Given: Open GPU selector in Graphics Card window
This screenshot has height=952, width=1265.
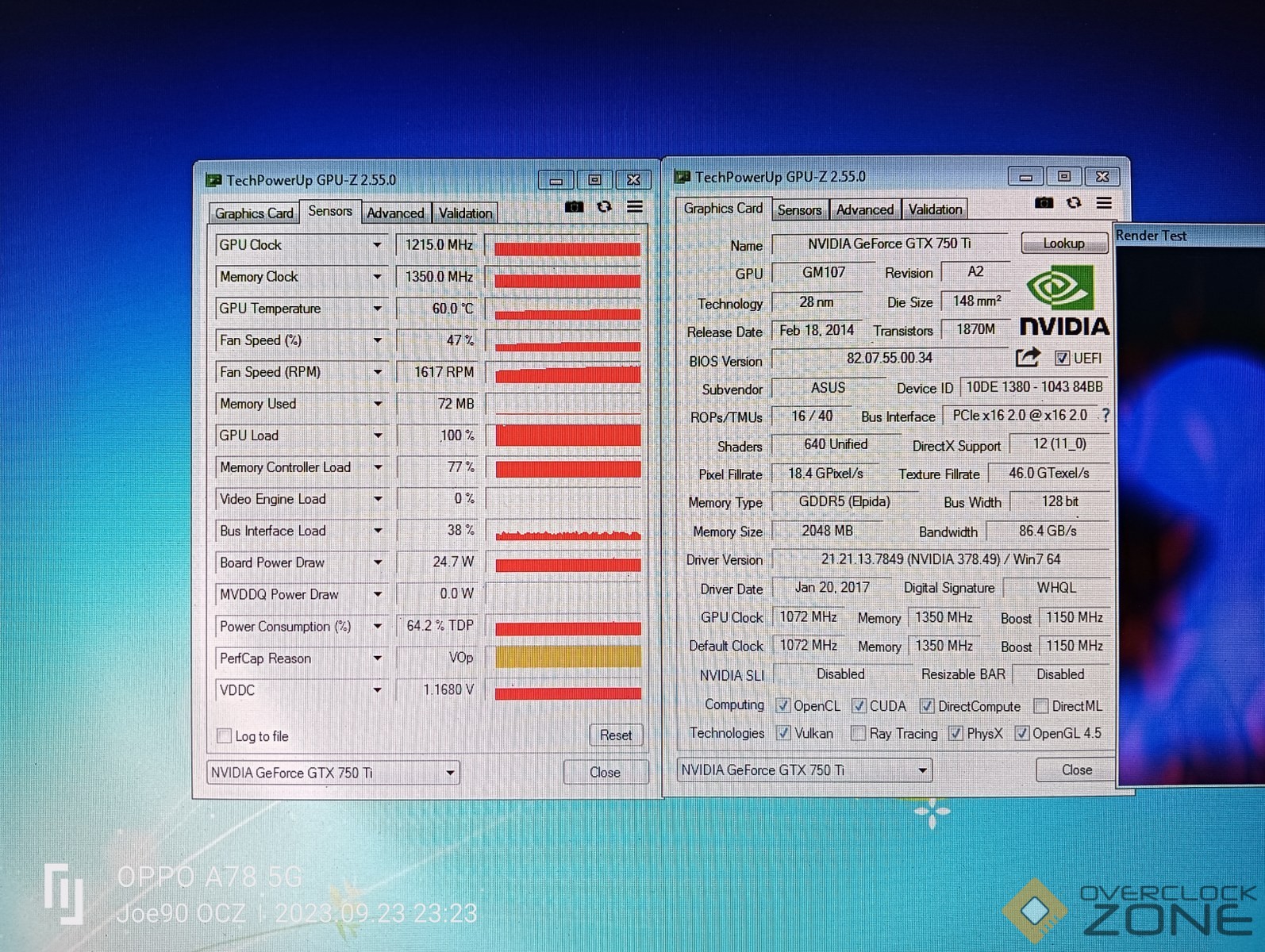Looking at the screenshot, I should point(805,770).
